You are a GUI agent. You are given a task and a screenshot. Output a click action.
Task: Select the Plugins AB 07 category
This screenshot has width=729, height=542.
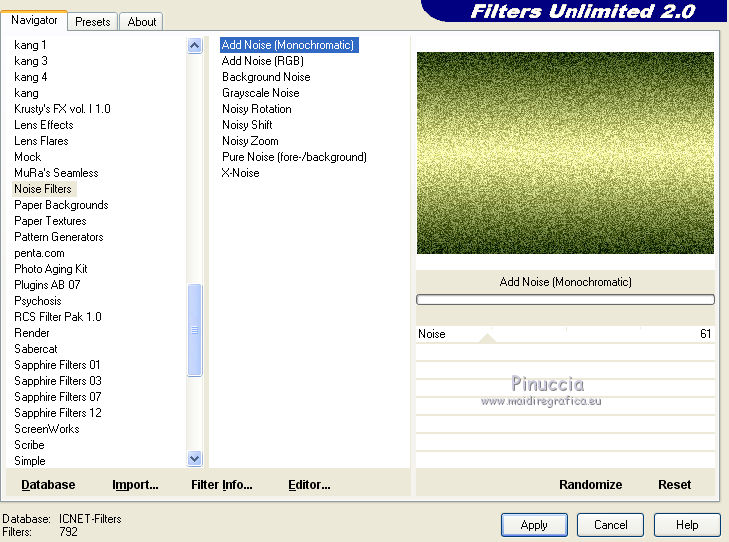click(x=47, y=285)
